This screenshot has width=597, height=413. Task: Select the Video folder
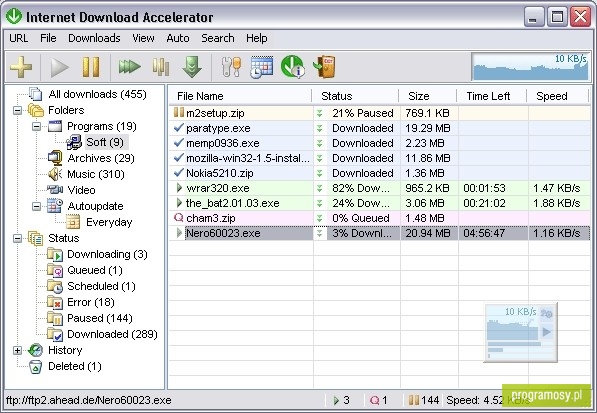(x=81, y=190)
